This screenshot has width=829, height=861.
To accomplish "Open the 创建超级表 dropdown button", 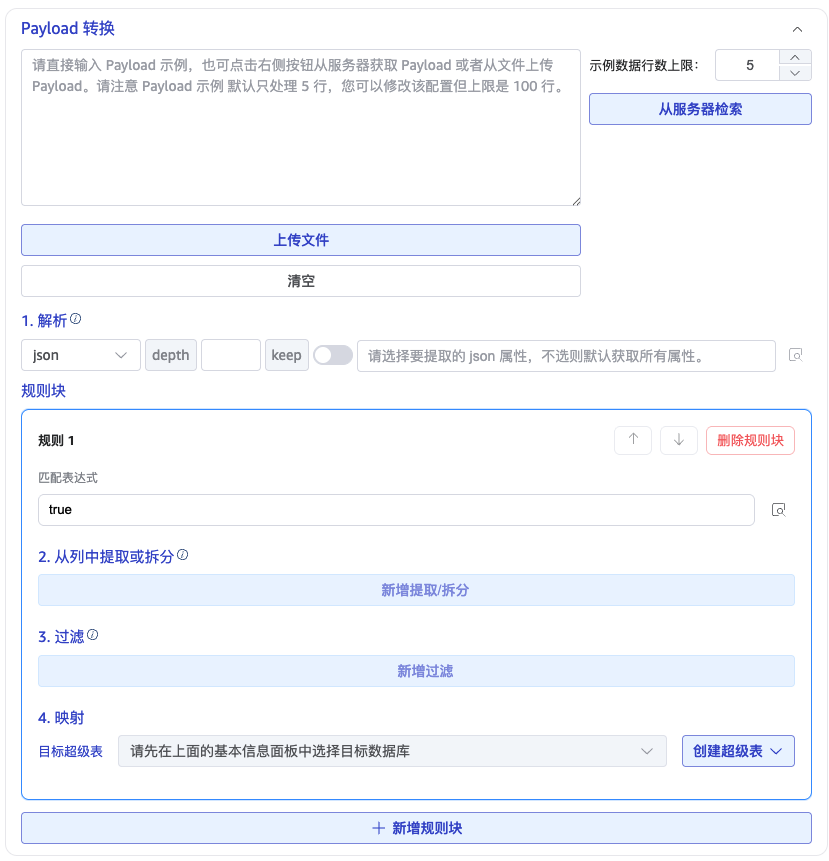I will [738, 751].
